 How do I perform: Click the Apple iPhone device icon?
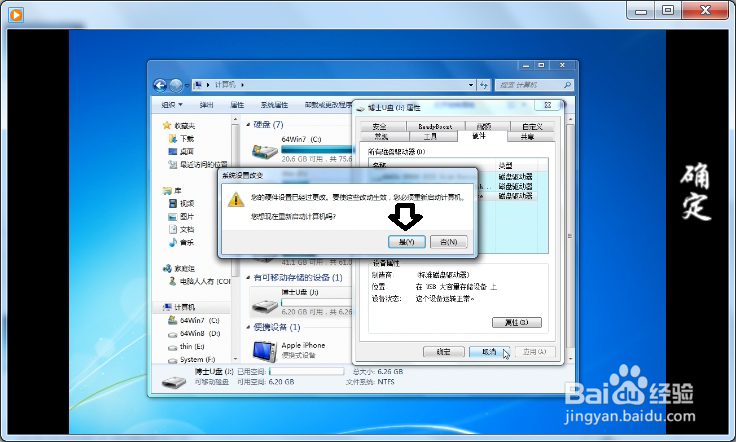pos(265,351)
